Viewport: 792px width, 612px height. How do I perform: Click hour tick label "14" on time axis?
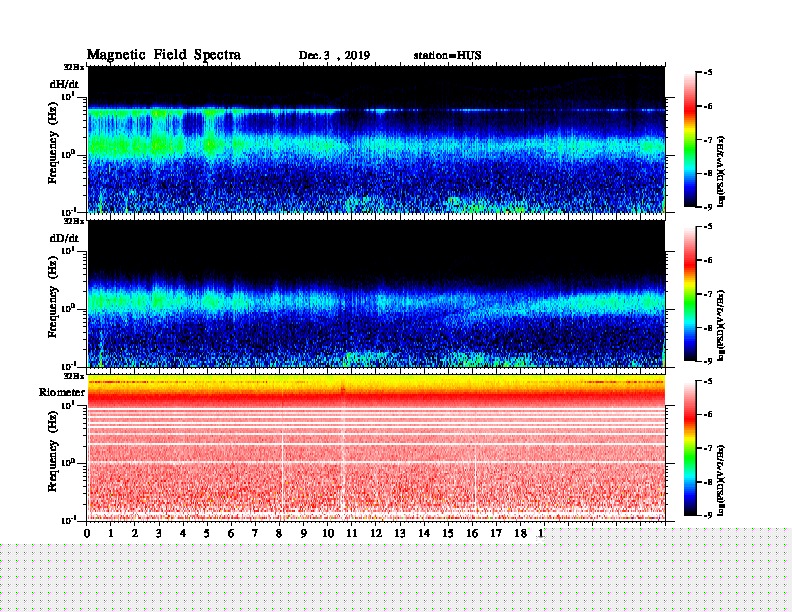424,533
